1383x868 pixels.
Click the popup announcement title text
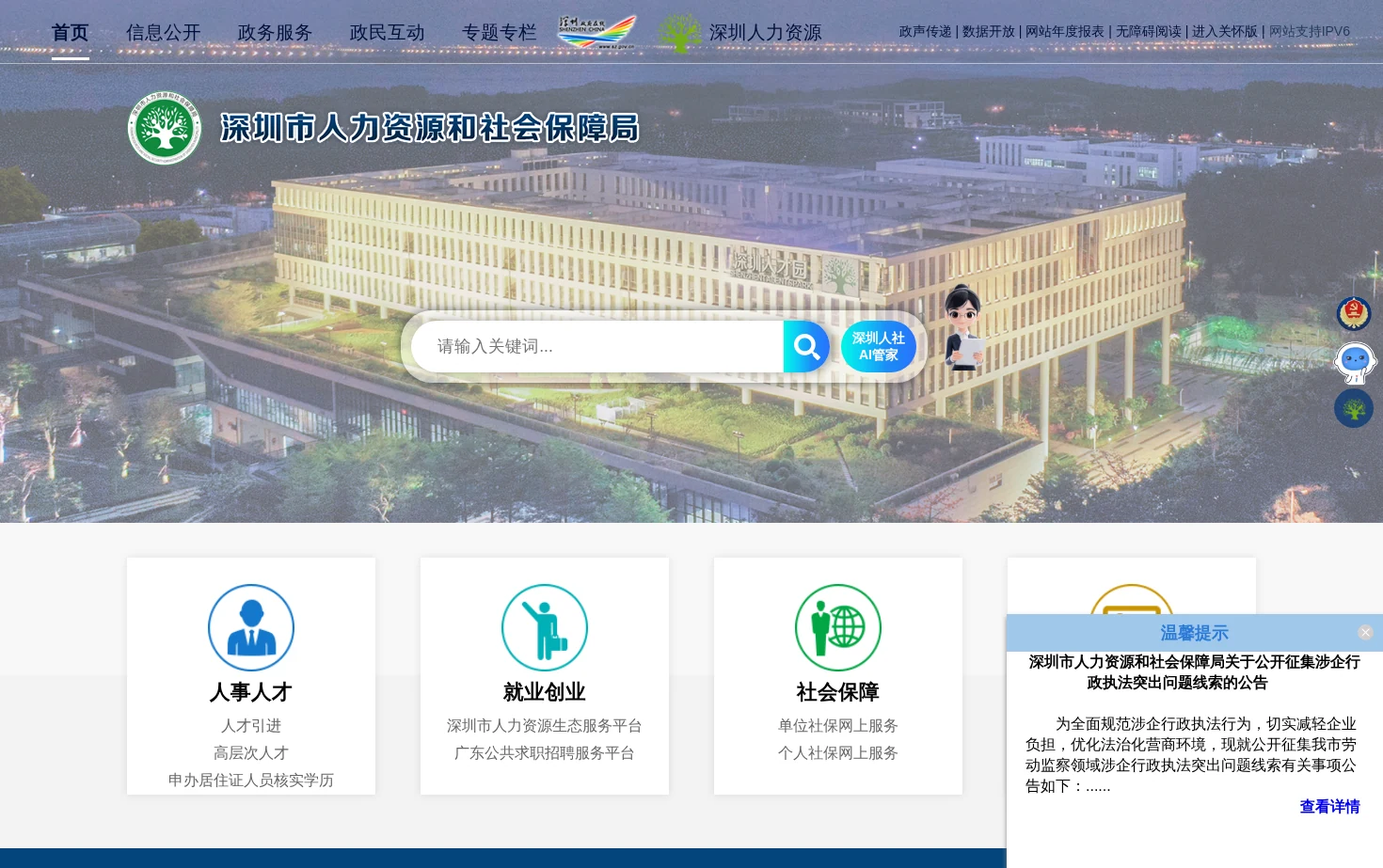(x=1194, y=672)
